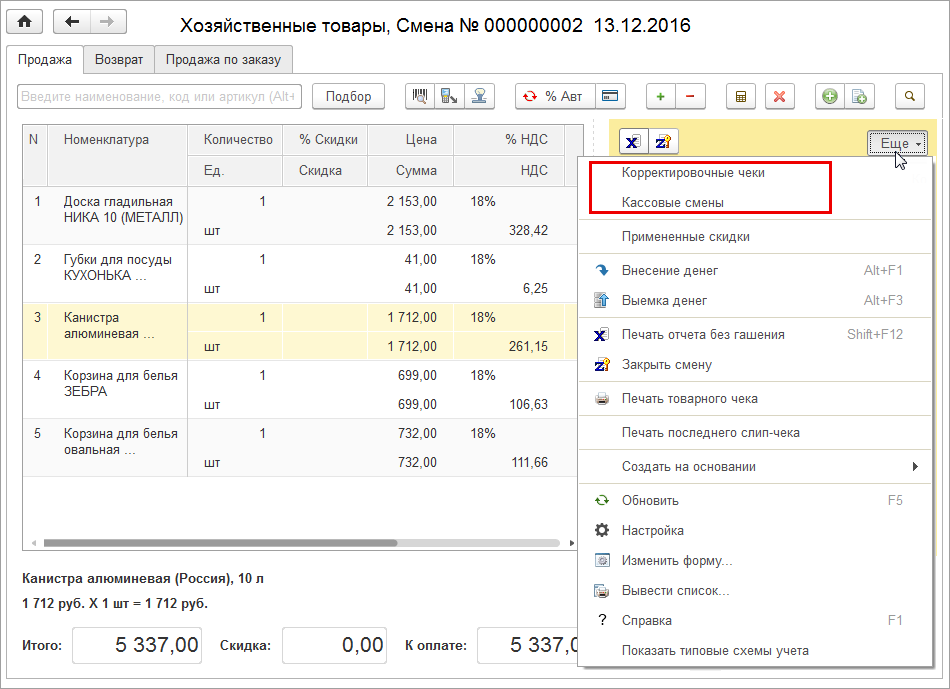
Task: Click the К оплате amount field
Action: (528, 645)
